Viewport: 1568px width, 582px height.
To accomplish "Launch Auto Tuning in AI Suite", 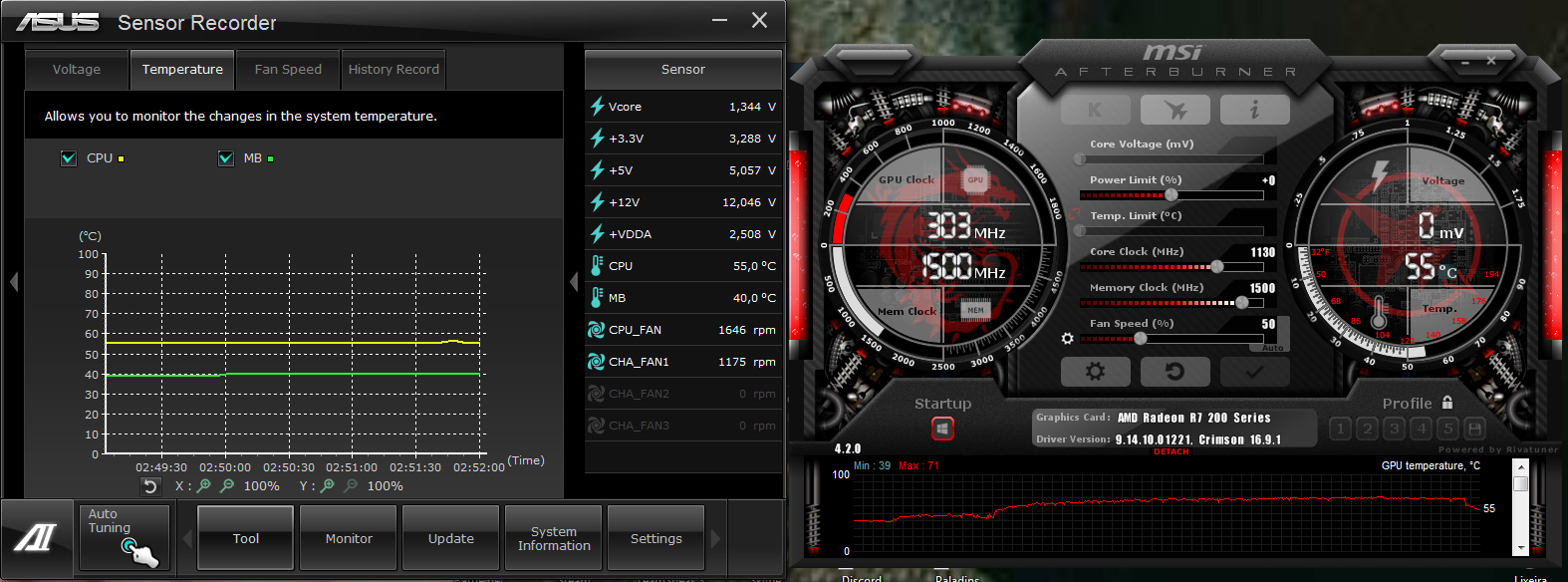I will tap(126, 538).
